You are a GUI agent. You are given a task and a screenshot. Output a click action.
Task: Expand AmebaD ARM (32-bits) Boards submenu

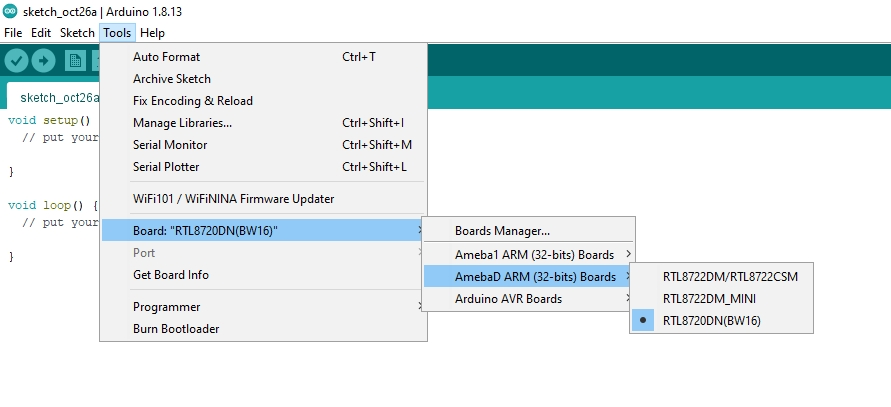point(528,277)
